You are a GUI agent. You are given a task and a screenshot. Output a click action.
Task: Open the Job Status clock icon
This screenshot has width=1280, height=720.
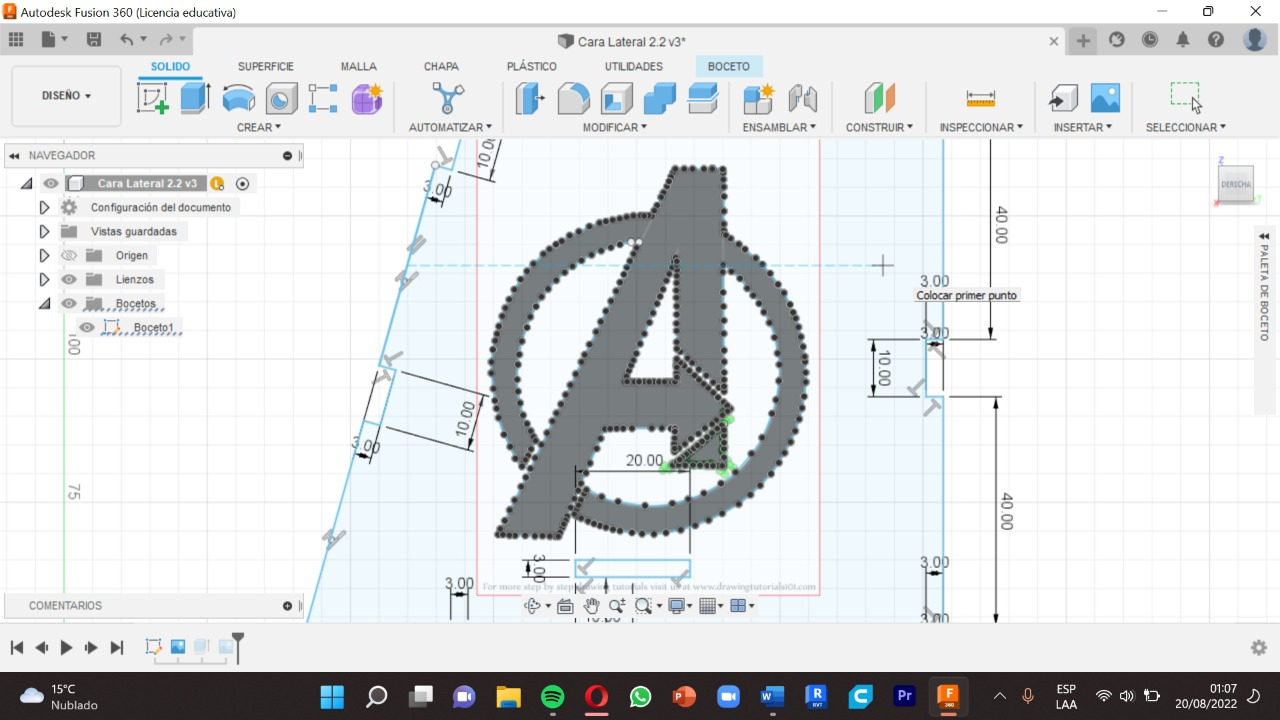pos(1150,40)
